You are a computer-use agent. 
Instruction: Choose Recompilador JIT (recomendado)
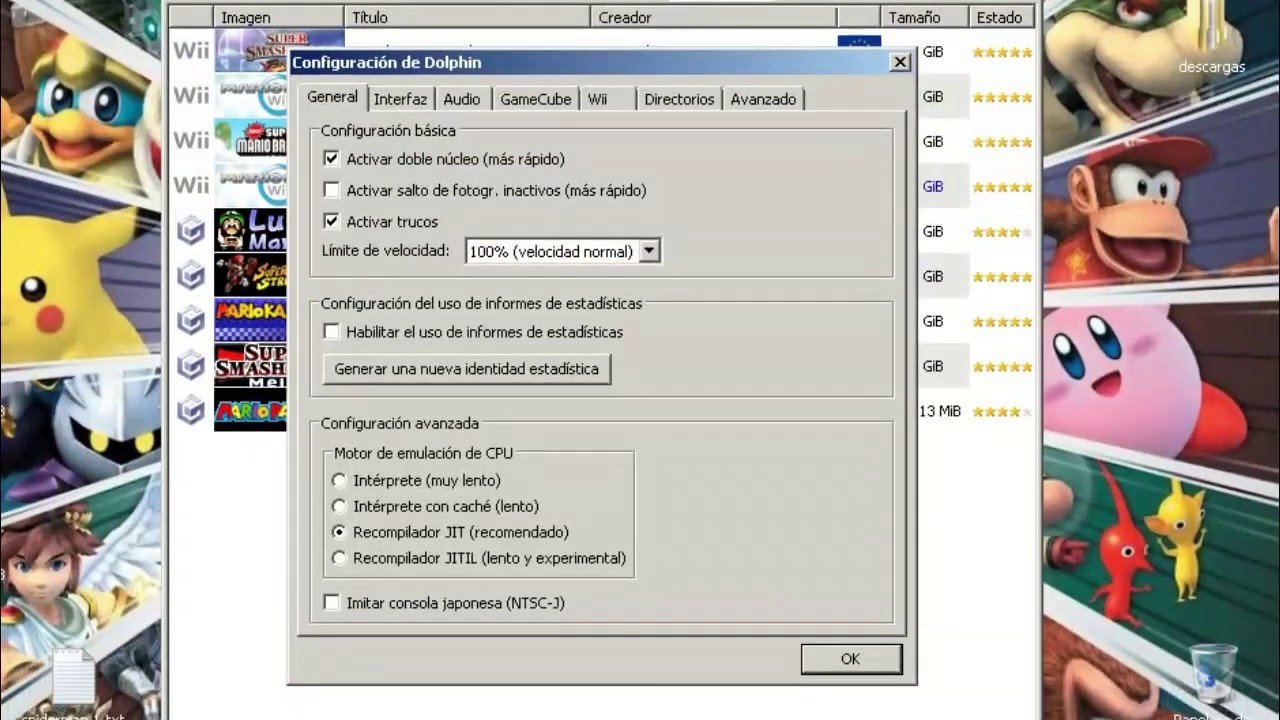click(339, 533)
